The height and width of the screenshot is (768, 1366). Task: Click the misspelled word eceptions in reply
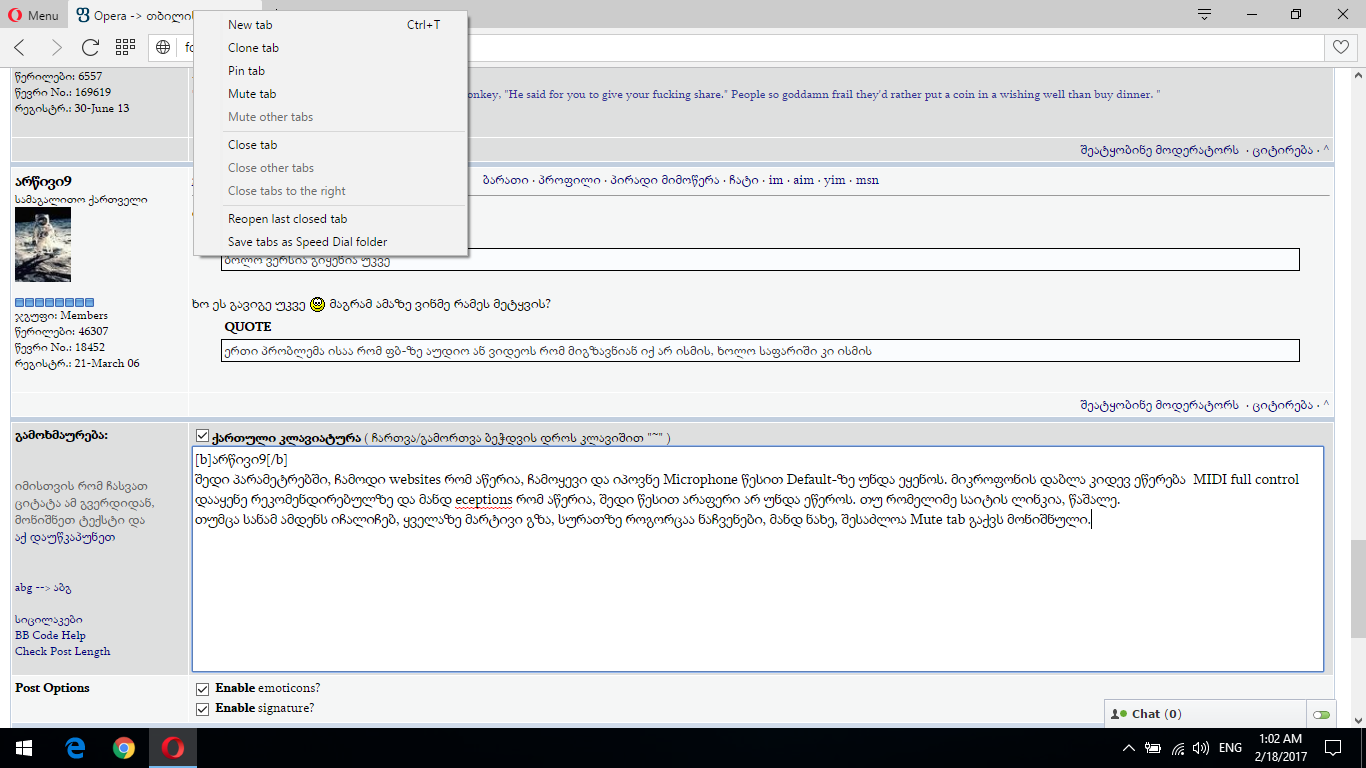(484, 500)
